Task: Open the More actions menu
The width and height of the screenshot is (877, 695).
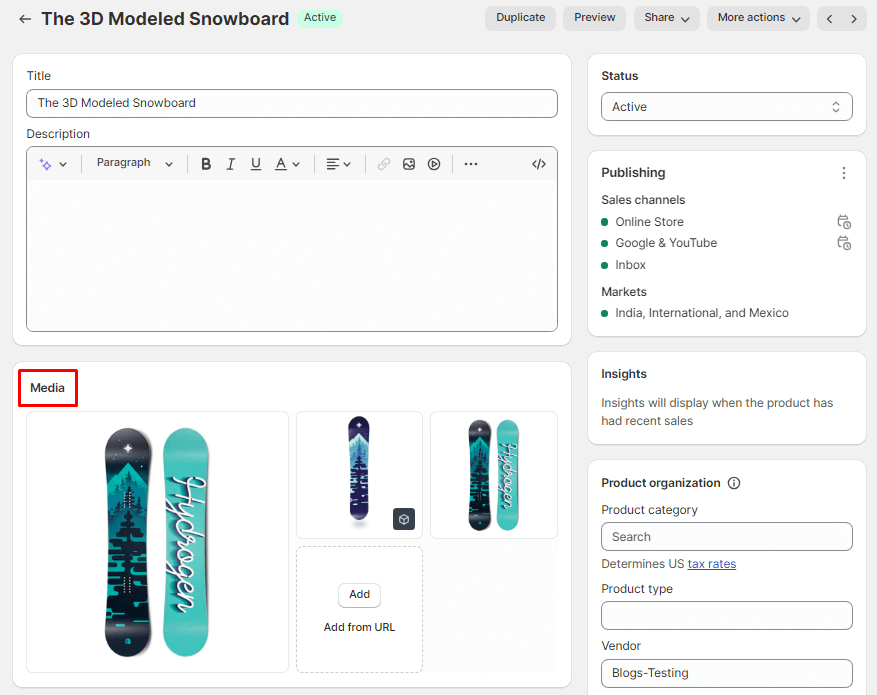Action: [x=758, y=18]
